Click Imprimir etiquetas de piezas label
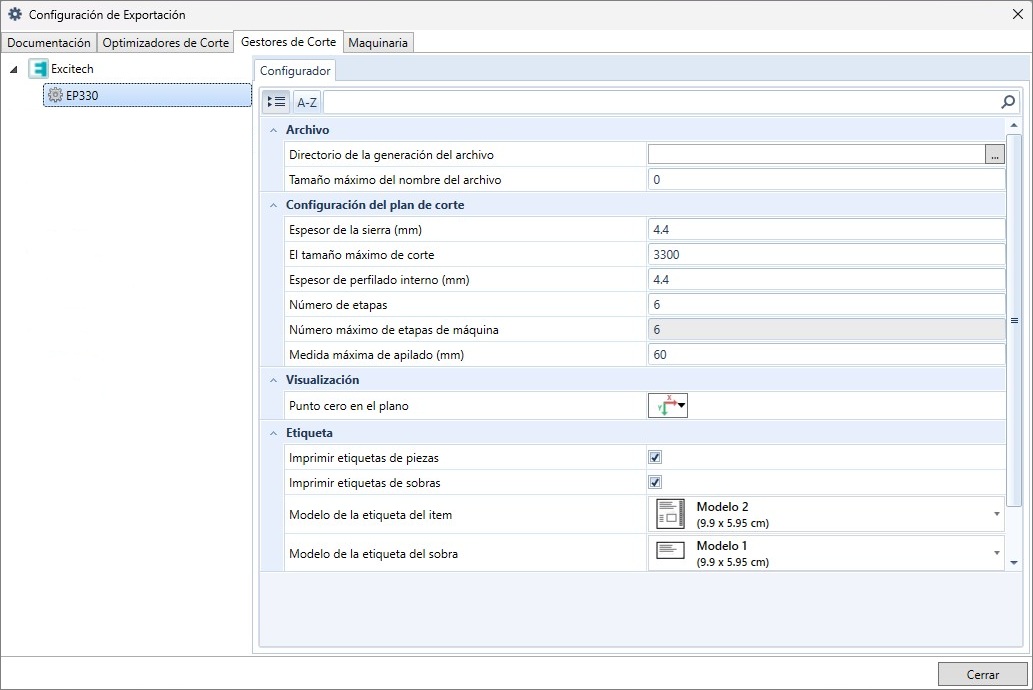Viewport: 1033px width, 690px height. (x=364, y=458)
